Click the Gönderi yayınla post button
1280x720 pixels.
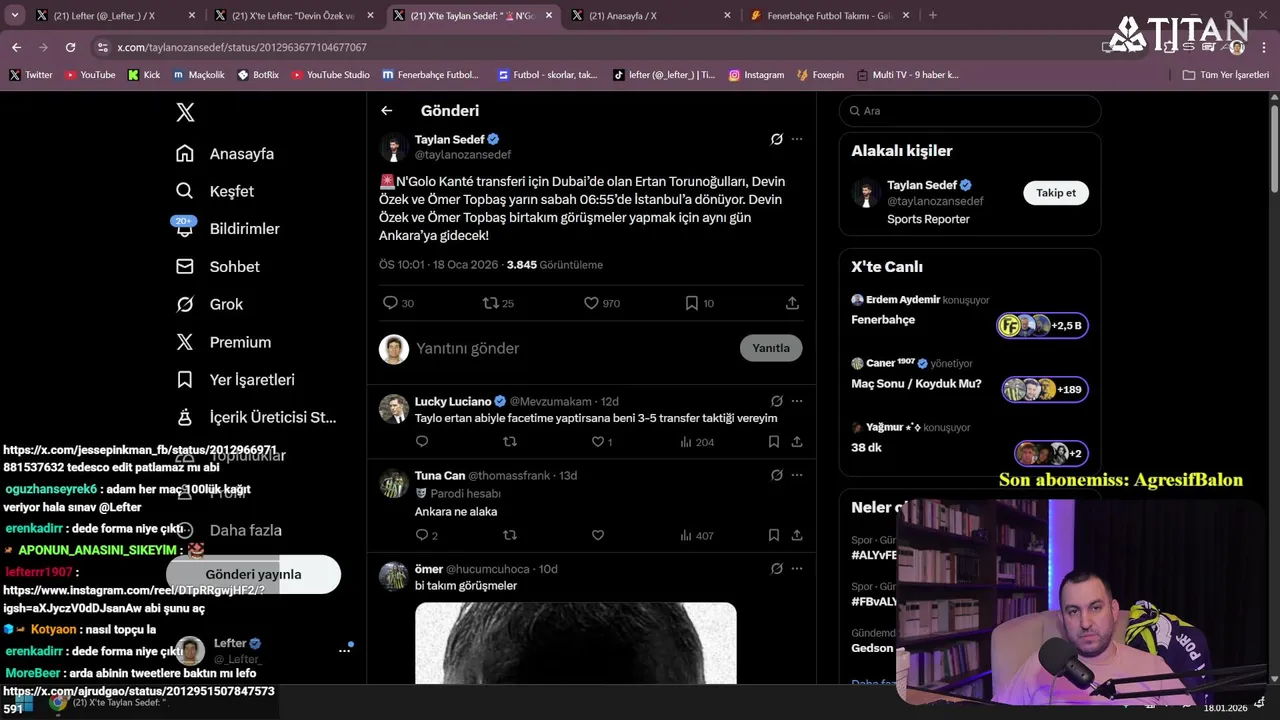253,574
